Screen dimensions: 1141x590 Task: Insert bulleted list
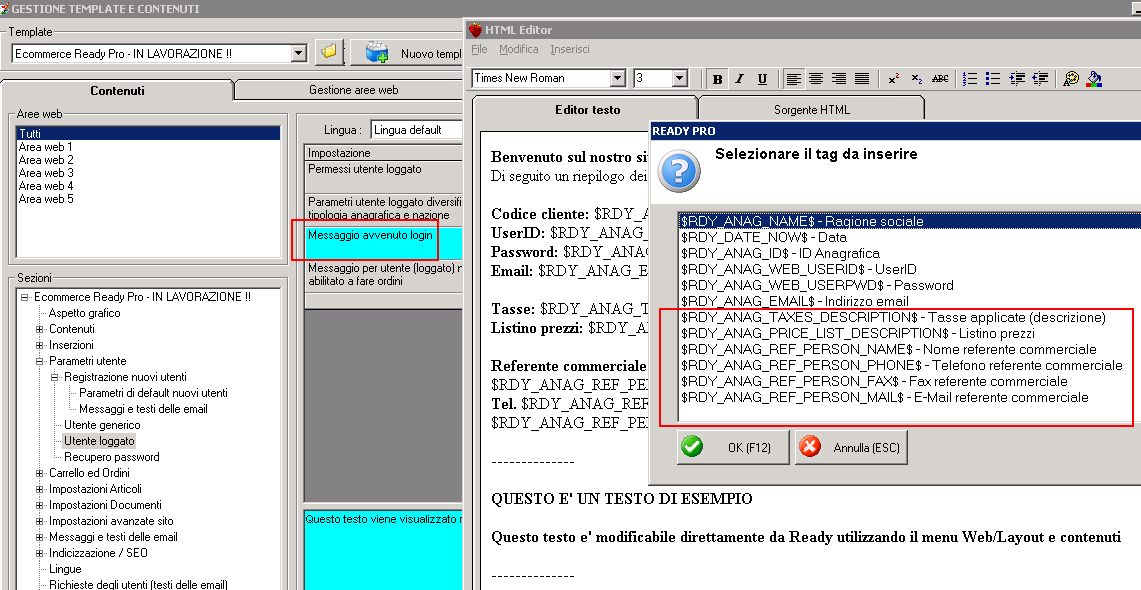coord(993,79)
